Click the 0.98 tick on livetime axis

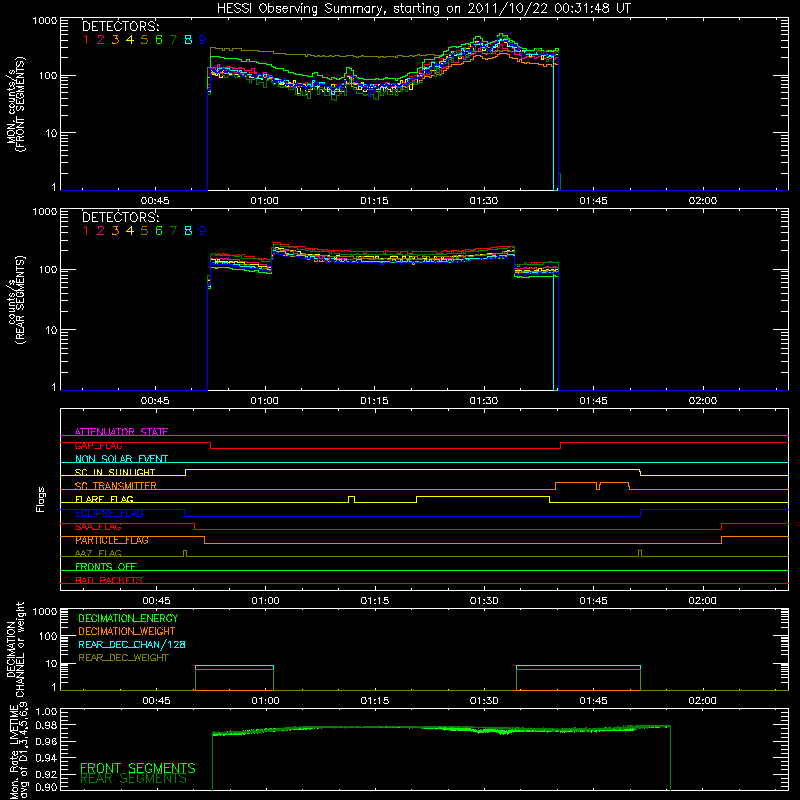click(46, 726)
